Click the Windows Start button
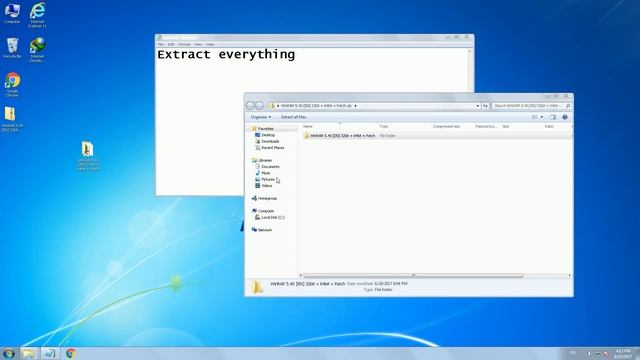Screen dimensions: 640x360 click(x=9, y=353)
